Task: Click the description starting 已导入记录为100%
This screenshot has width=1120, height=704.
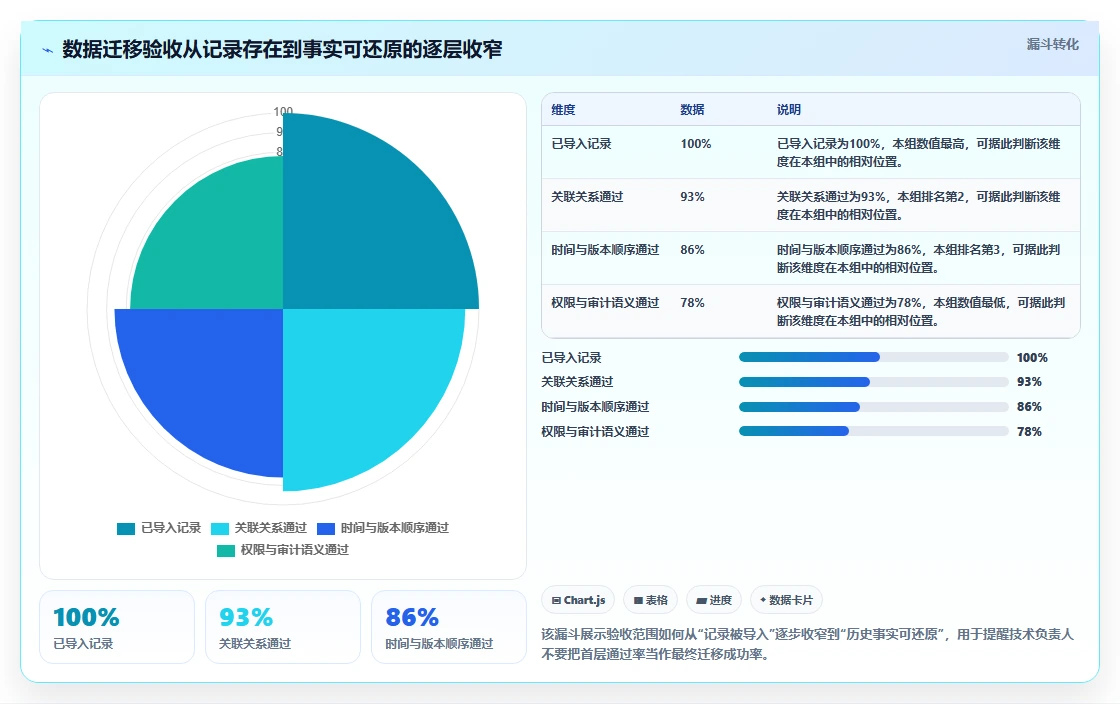Action: (x=919, y=153)
